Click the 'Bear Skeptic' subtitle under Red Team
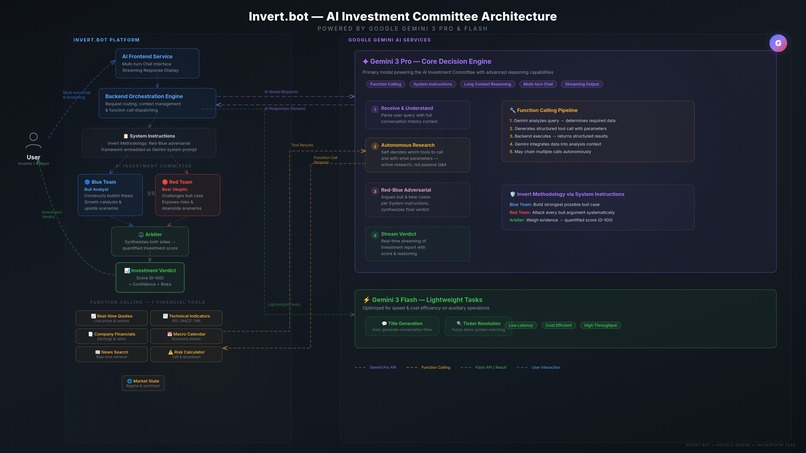The image size is (806, 453). (175, 190)
